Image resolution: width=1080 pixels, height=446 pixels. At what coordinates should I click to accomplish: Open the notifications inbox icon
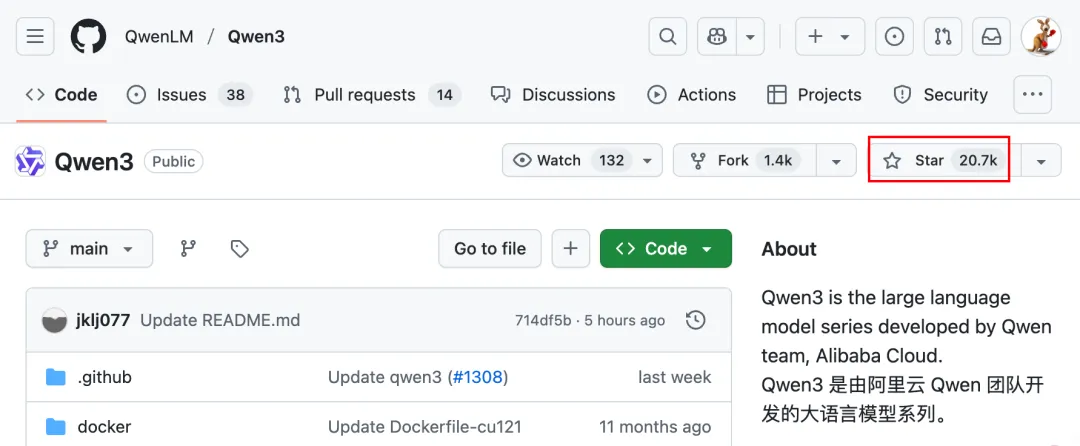click(x=991, y=36)
